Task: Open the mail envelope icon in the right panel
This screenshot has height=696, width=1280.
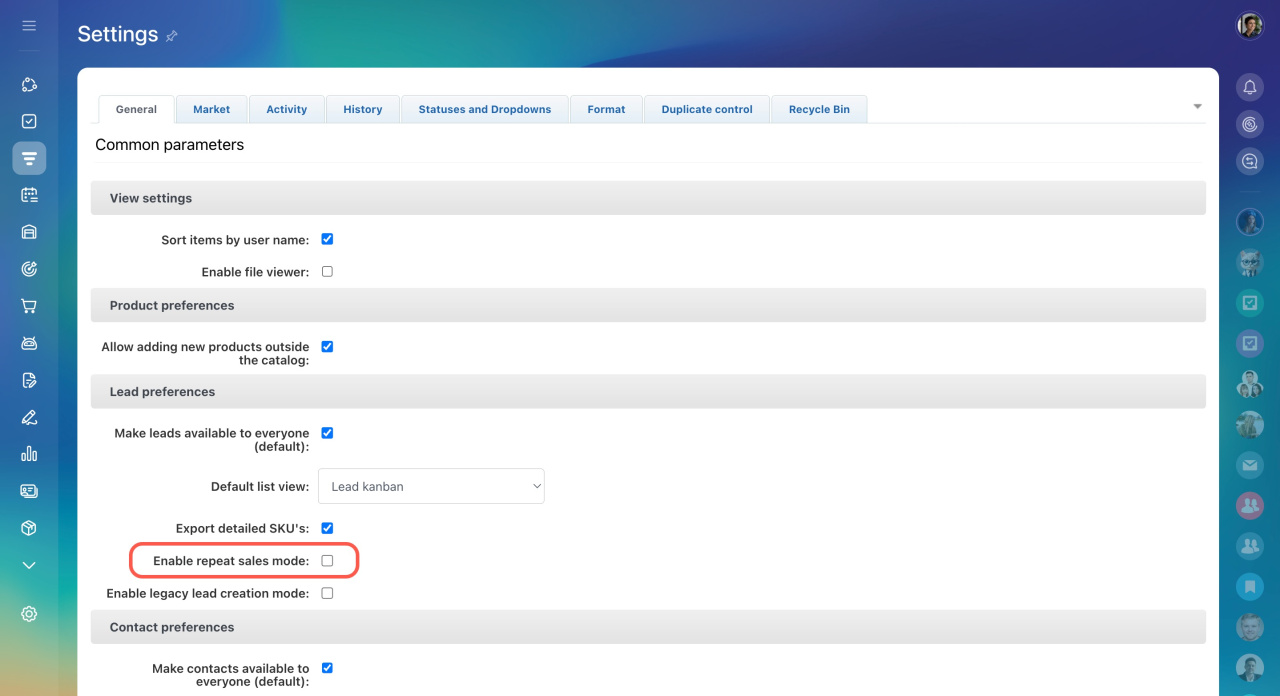Action: 1249,465
